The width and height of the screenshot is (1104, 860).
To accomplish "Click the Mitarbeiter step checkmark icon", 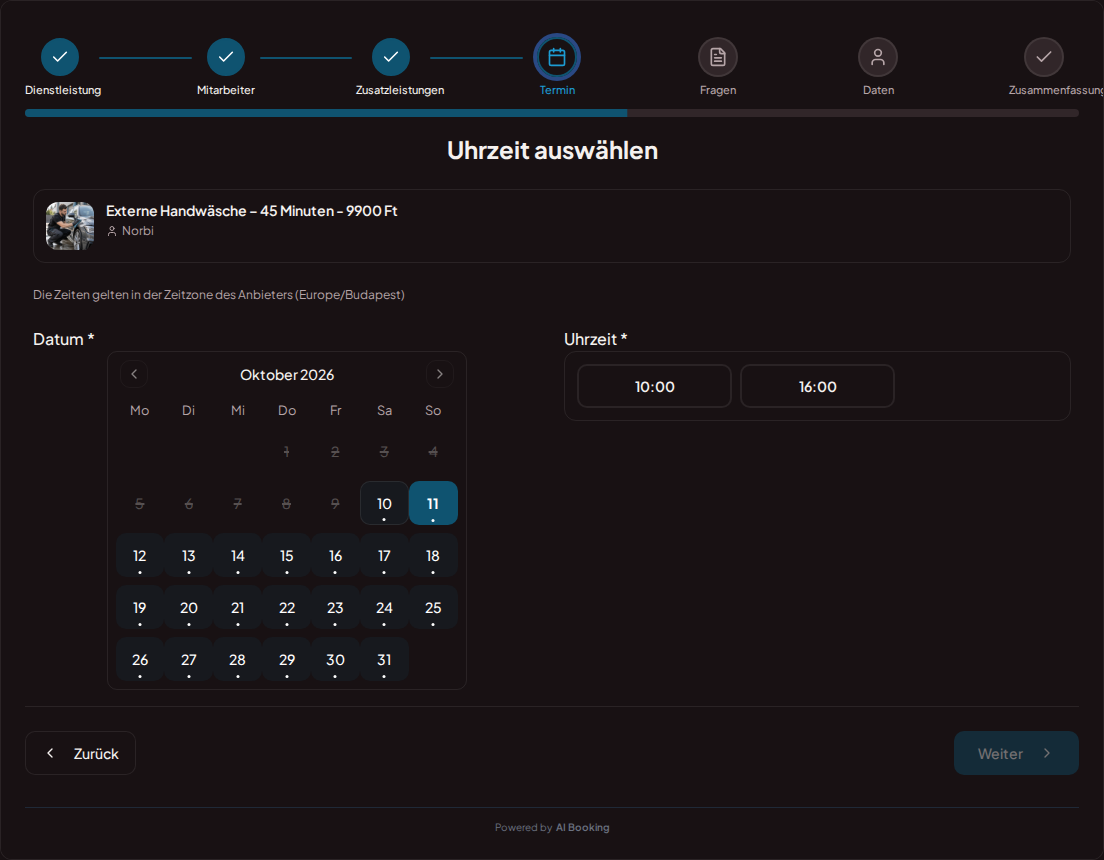I will click(x=226, y=57).
